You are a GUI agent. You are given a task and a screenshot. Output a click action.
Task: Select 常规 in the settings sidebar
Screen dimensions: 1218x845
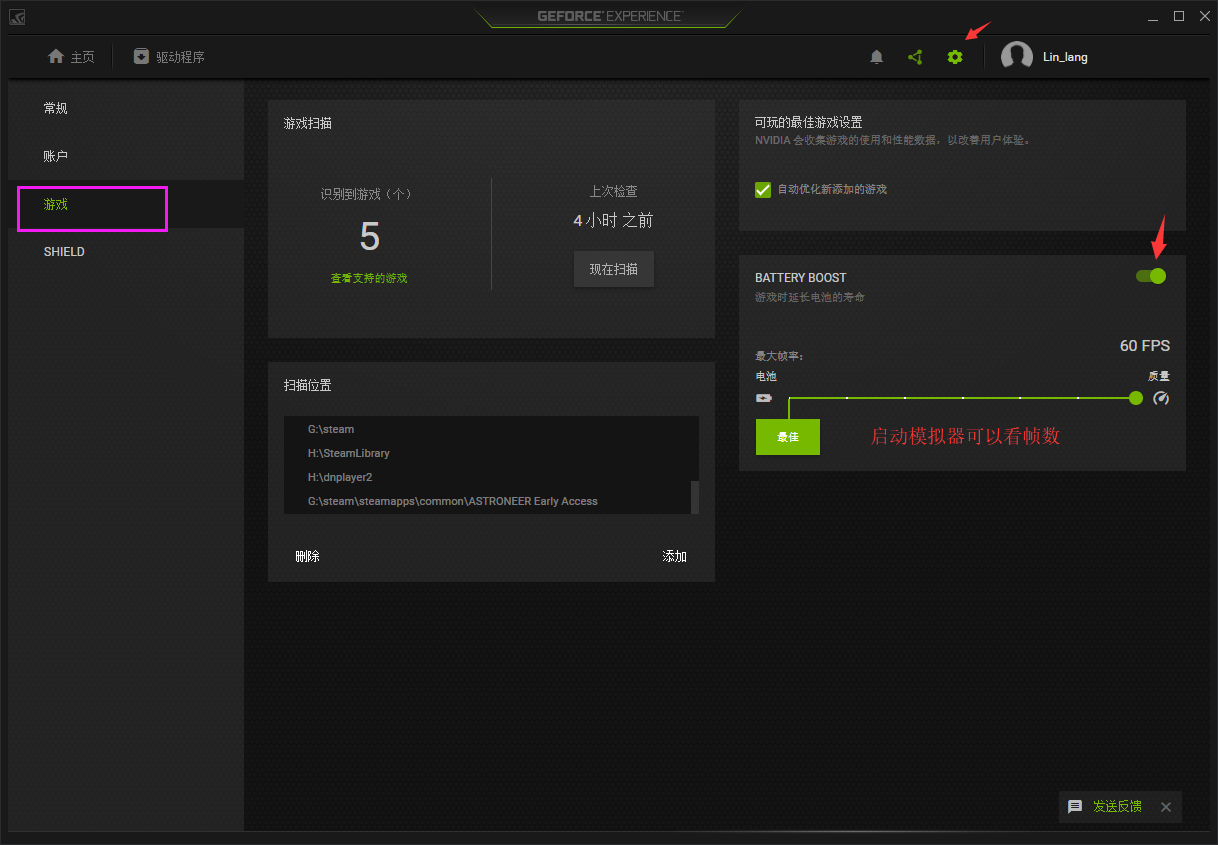click(x=56, y=108)
